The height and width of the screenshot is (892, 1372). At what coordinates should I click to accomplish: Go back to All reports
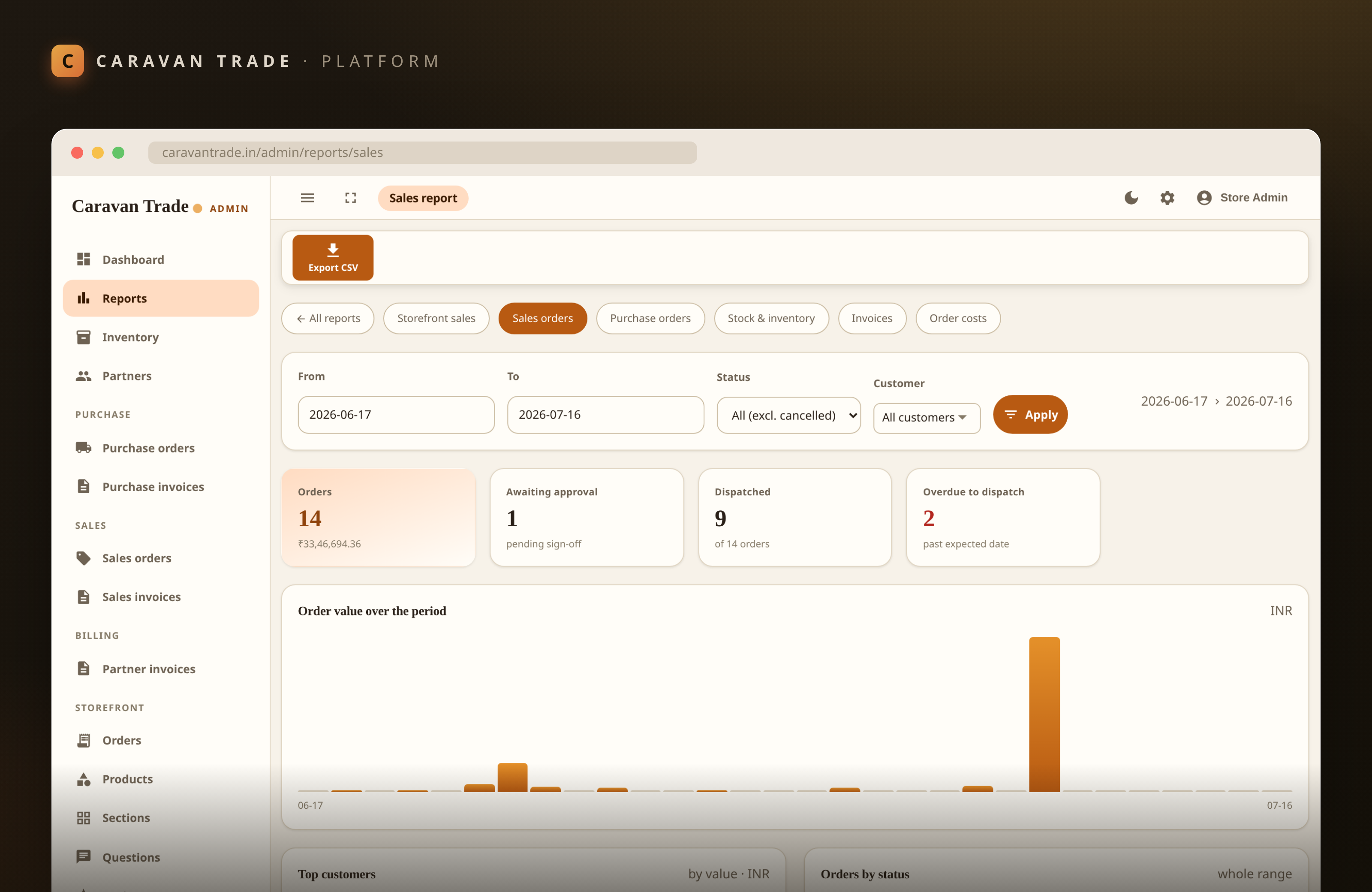(328, 318)
